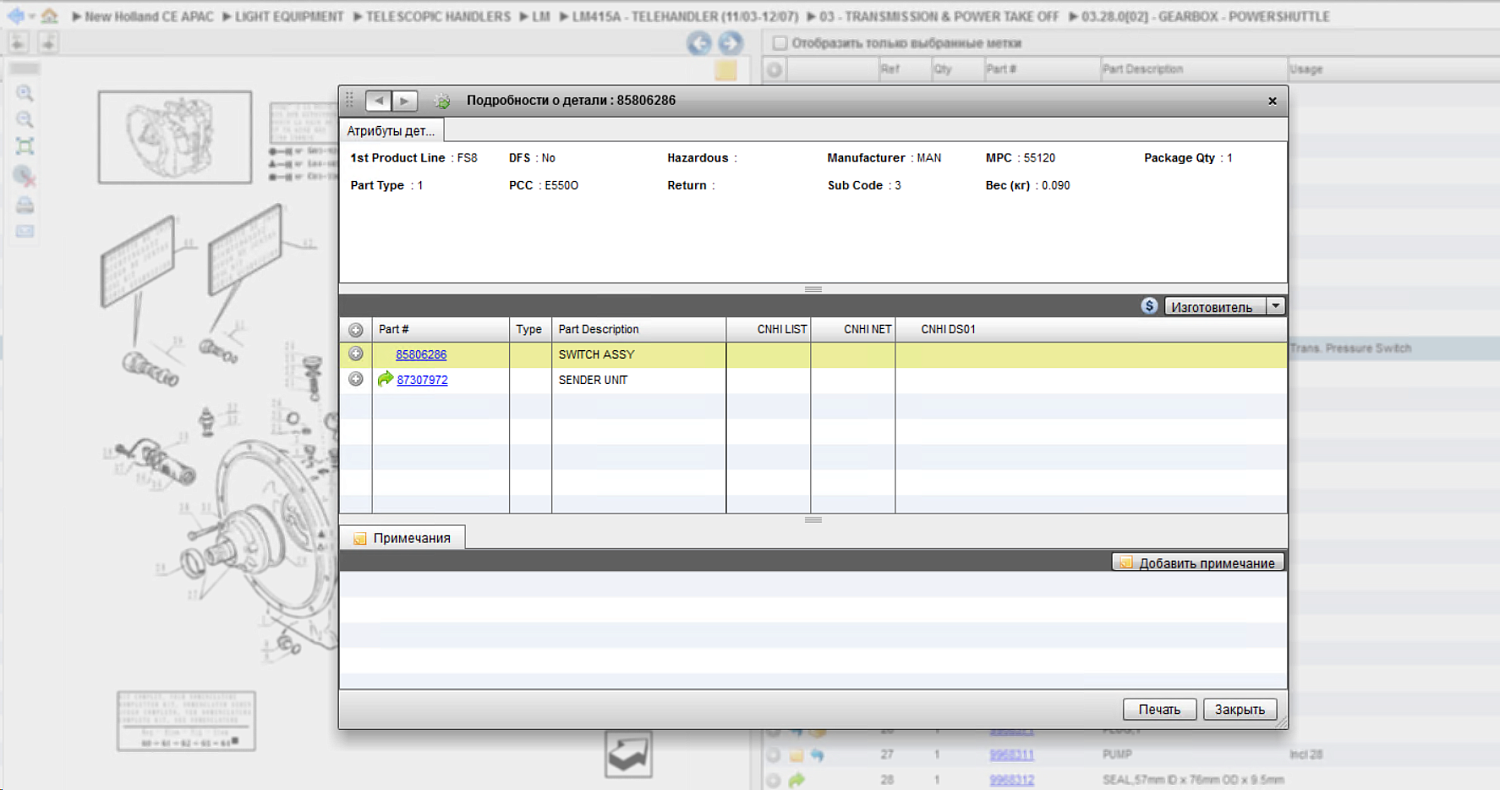Viewport: 1500px width, 790px height.
Task: Click the 'New Holland CE APAC' breadcrumb
Action: (149, 17)
